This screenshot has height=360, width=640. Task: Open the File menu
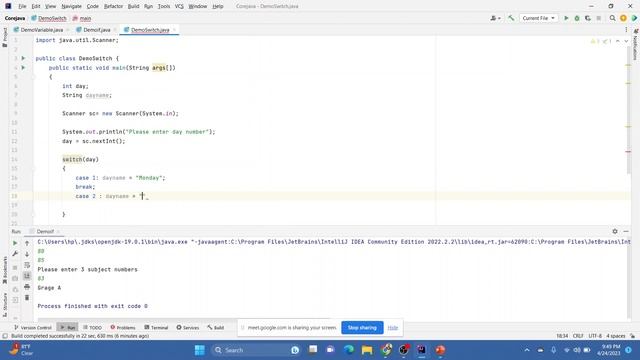pyautogui.click(x=22, y=6)
